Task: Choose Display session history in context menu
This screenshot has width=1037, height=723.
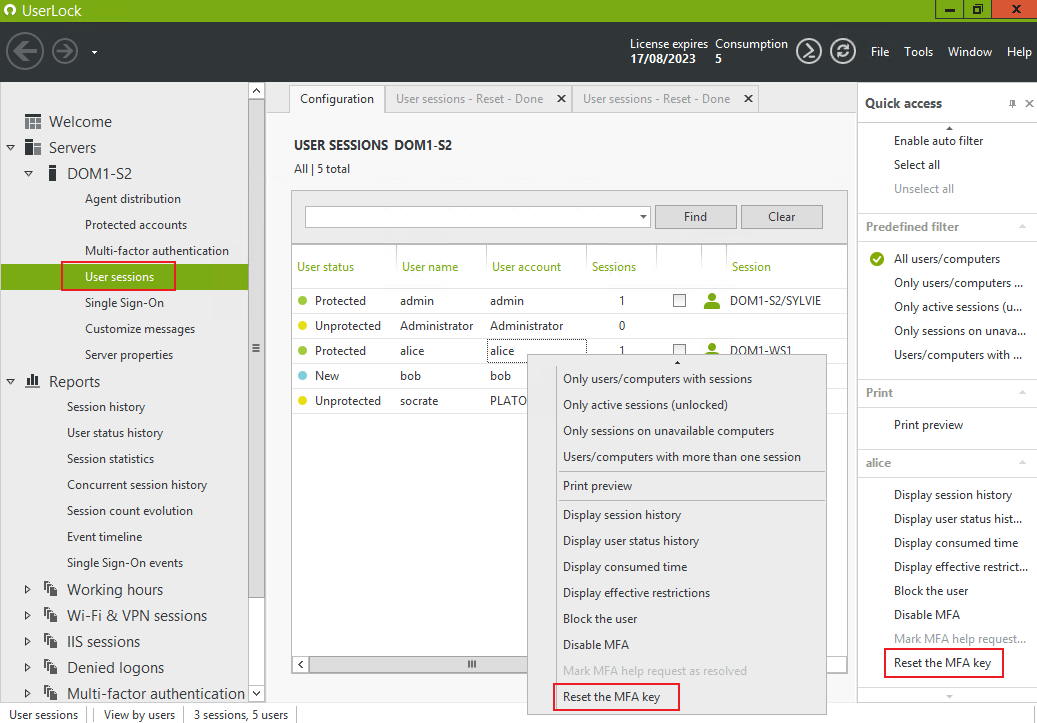Action: 622,515
